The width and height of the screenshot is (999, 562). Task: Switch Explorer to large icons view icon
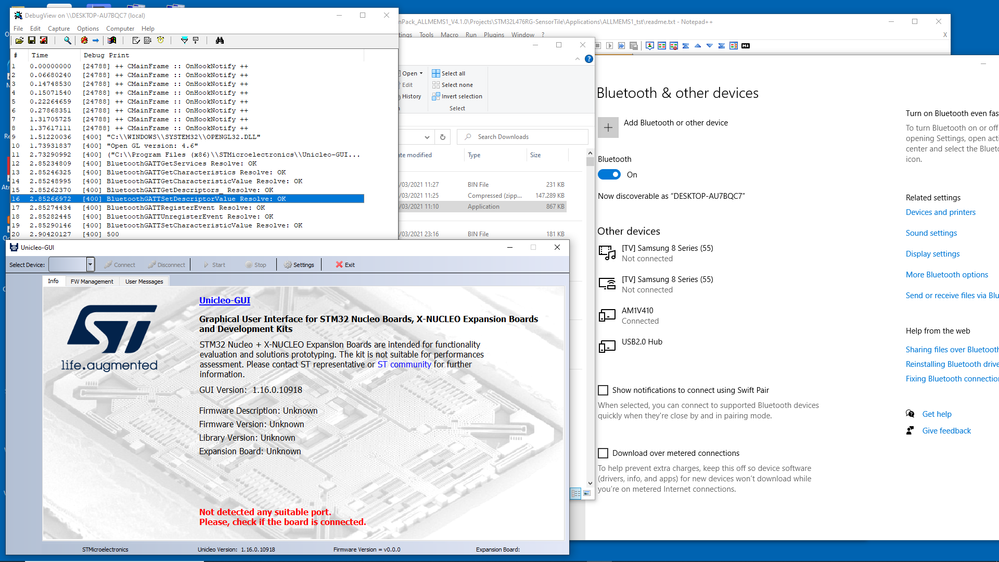coord(587,493)
